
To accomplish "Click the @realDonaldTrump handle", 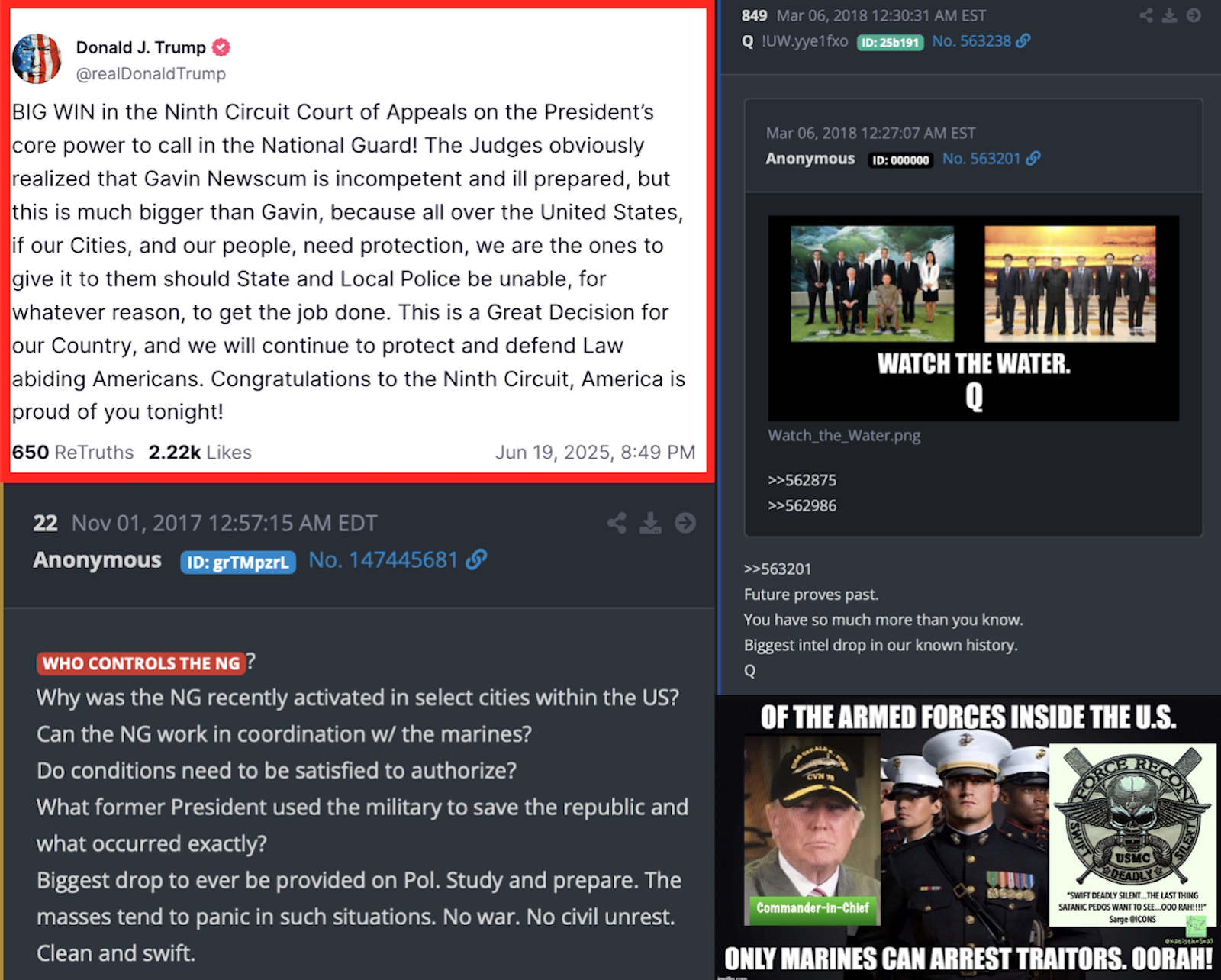I will click(x=151, y=74).
